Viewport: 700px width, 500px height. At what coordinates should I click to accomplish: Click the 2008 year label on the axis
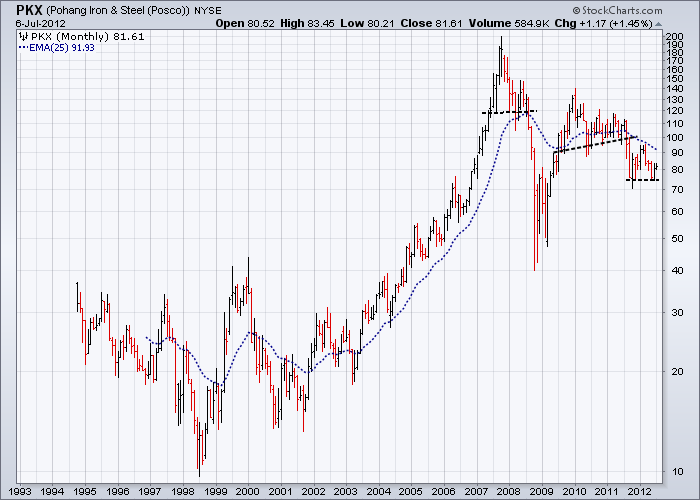[509, 492]
